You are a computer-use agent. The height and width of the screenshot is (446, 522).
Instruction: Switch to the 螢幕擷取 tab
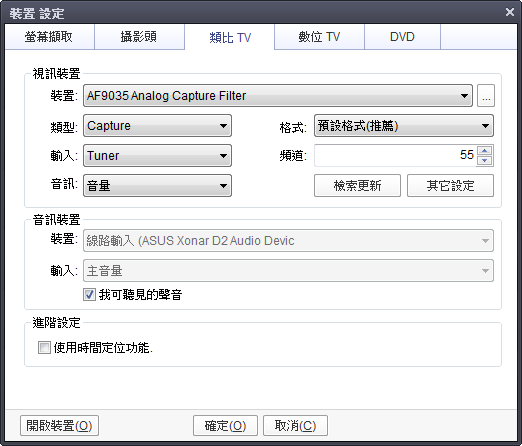49,37
